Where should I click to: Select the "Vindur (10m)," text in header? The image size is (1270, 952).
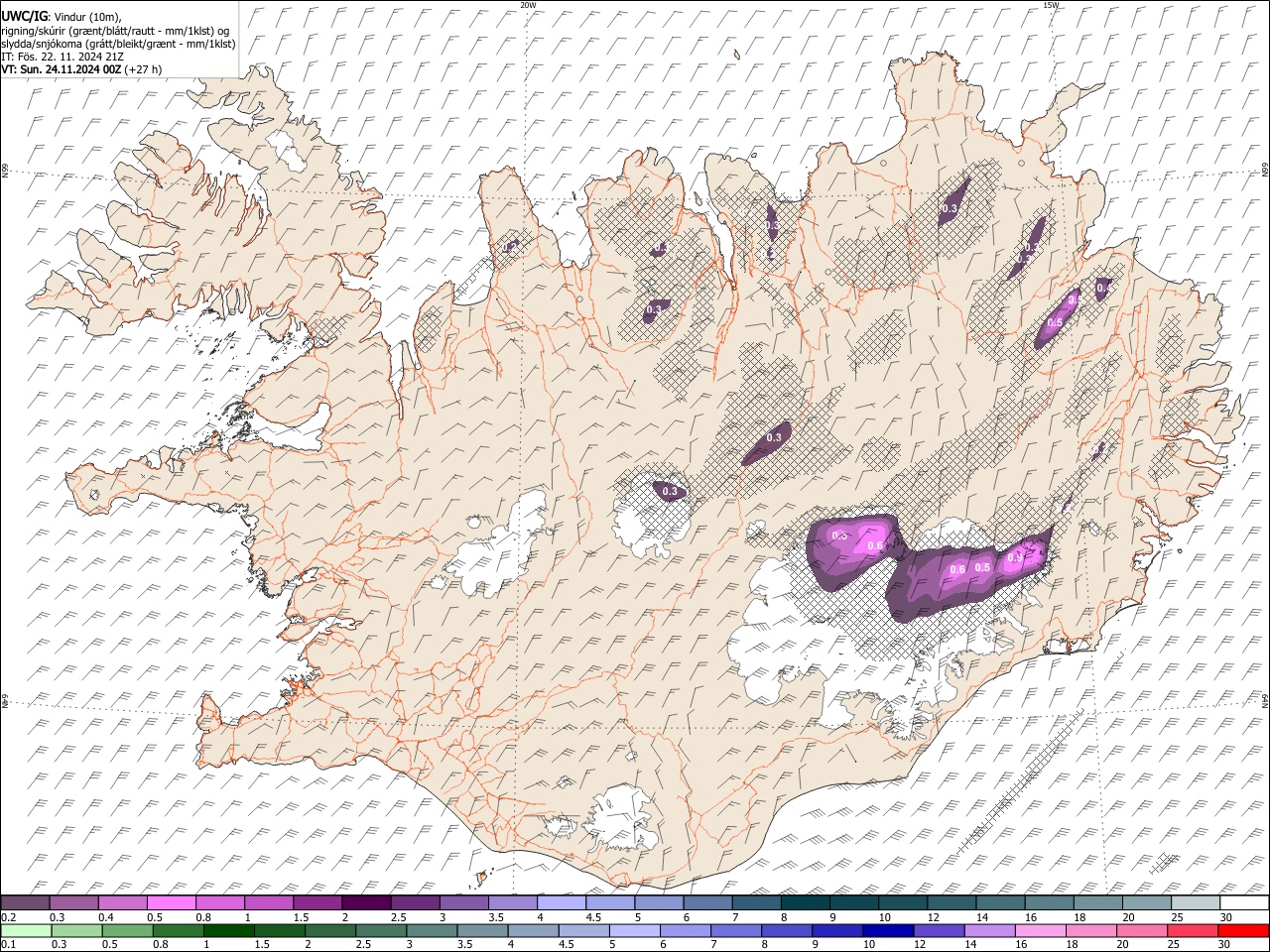pyautogui.click(x=87, y=17)
